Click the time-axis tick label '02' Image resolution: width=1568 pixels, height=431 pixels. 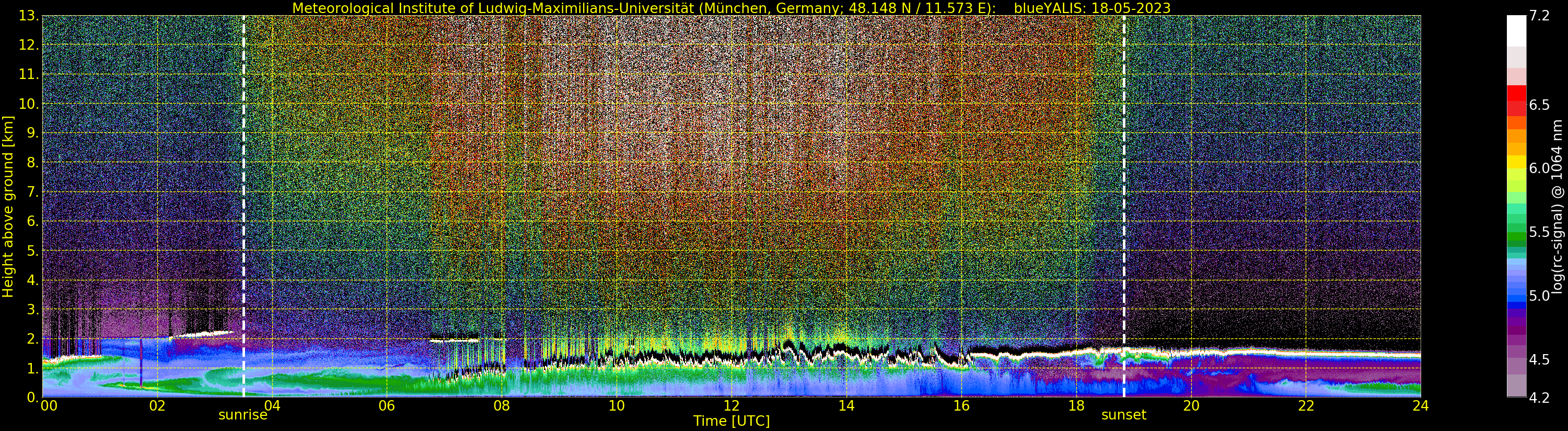pos(157,406)
